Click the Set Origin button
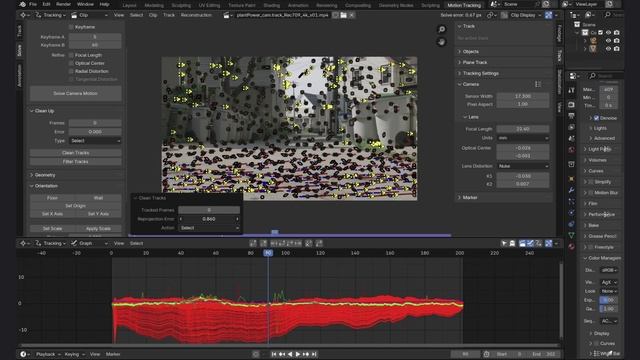The height and width of the screenshot is (360, 640). coord(76,206)
